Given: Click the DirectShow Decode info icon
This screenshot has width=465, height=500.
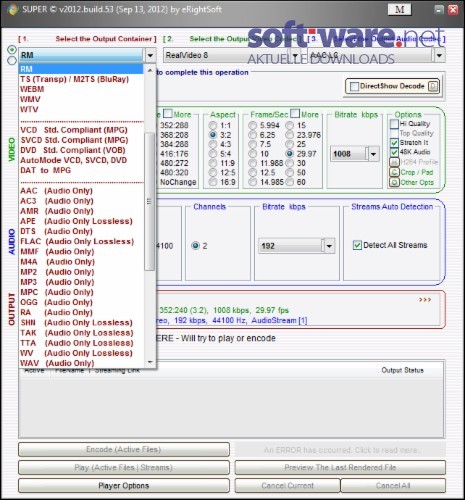Looking at the screenshot, I should click(x=433, y=86).
